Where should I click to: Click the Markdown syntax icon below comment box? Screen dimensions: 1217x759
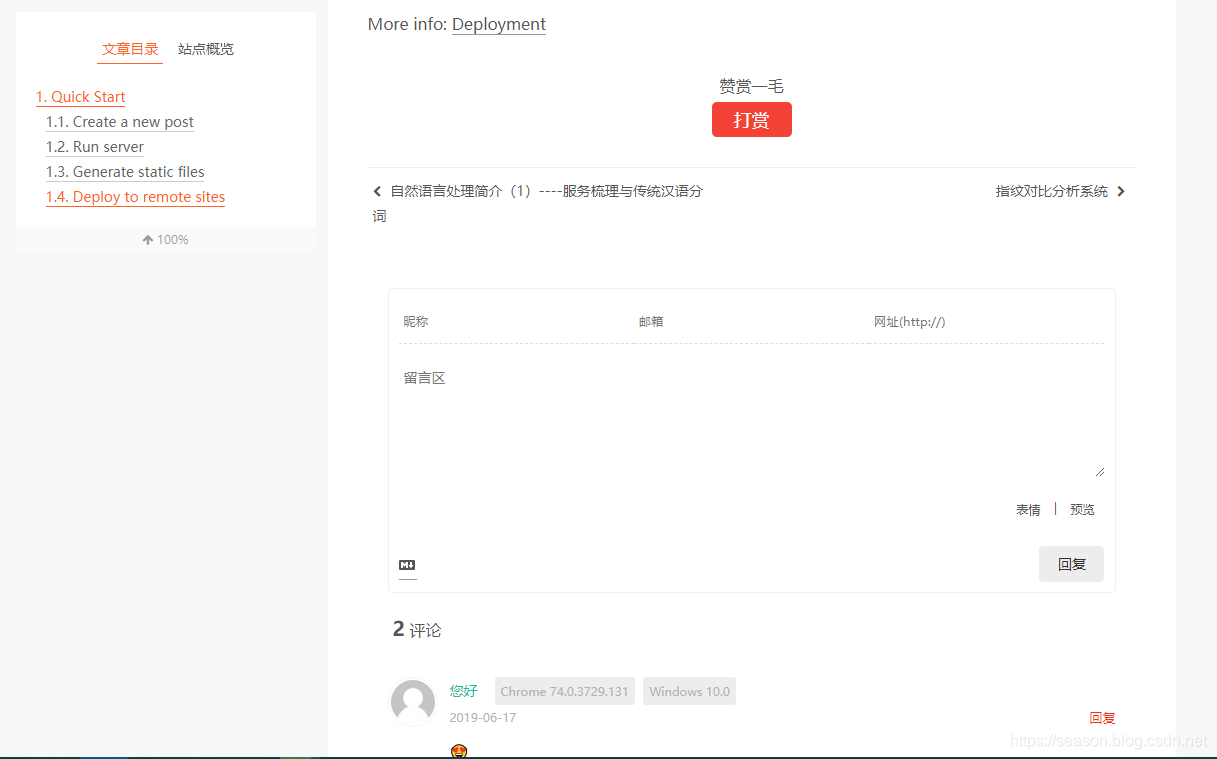407,565
